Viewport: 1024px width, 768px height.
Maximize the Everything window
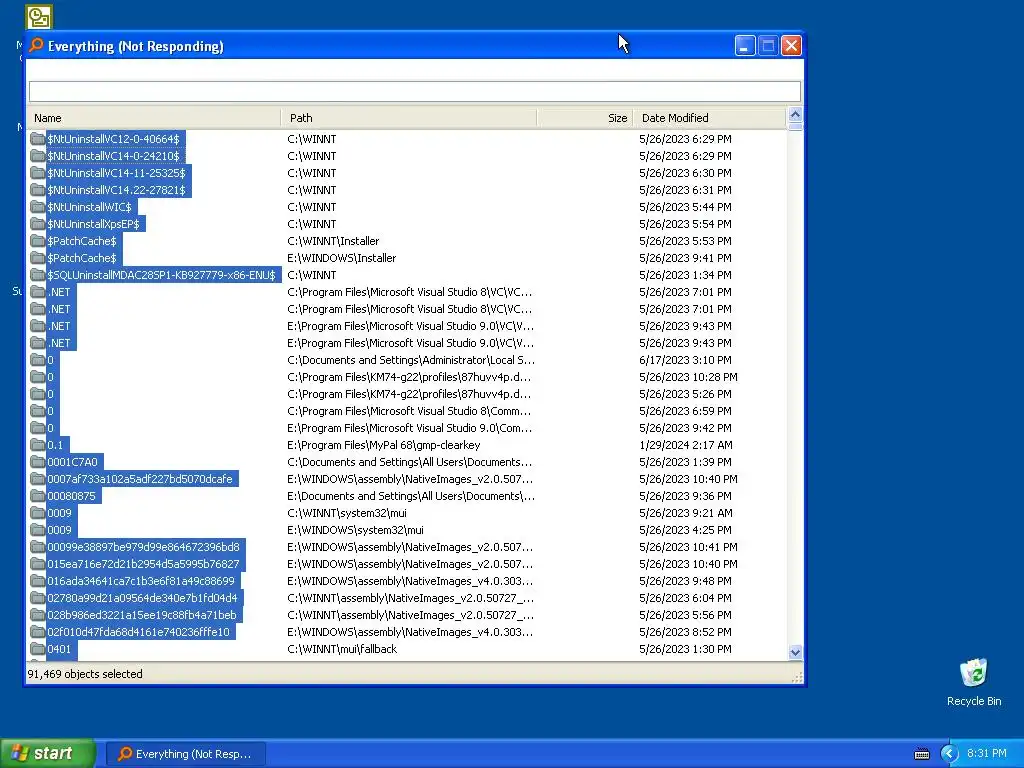768,46
